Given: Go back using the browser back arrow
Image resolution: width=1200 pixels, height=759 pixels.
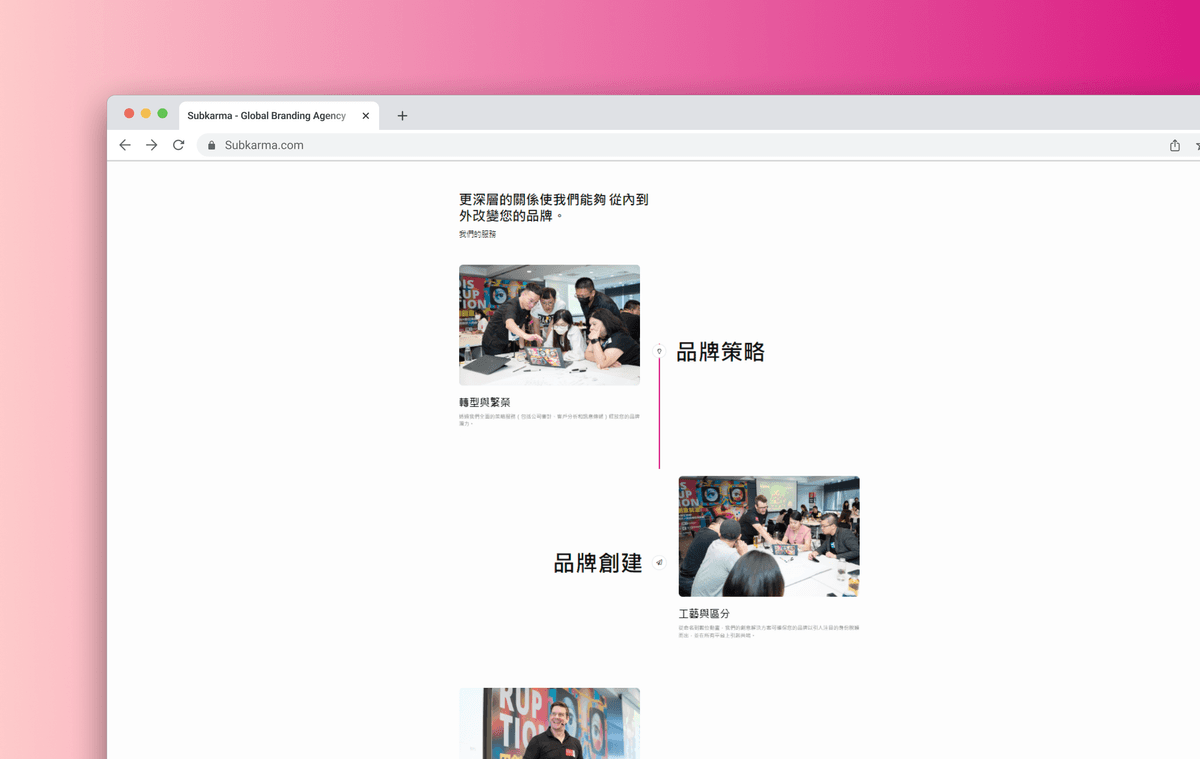Looking at the screenshot, I should click(x=125, y=145).
